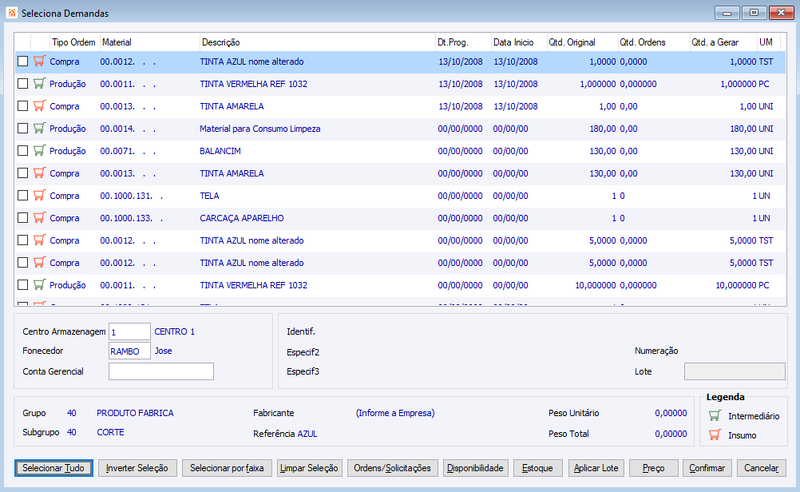Image resolution: width=800 pixels, height=492 pixels.
Task: Click the Qtd. Original column header
Action: (x=582, y=42)
